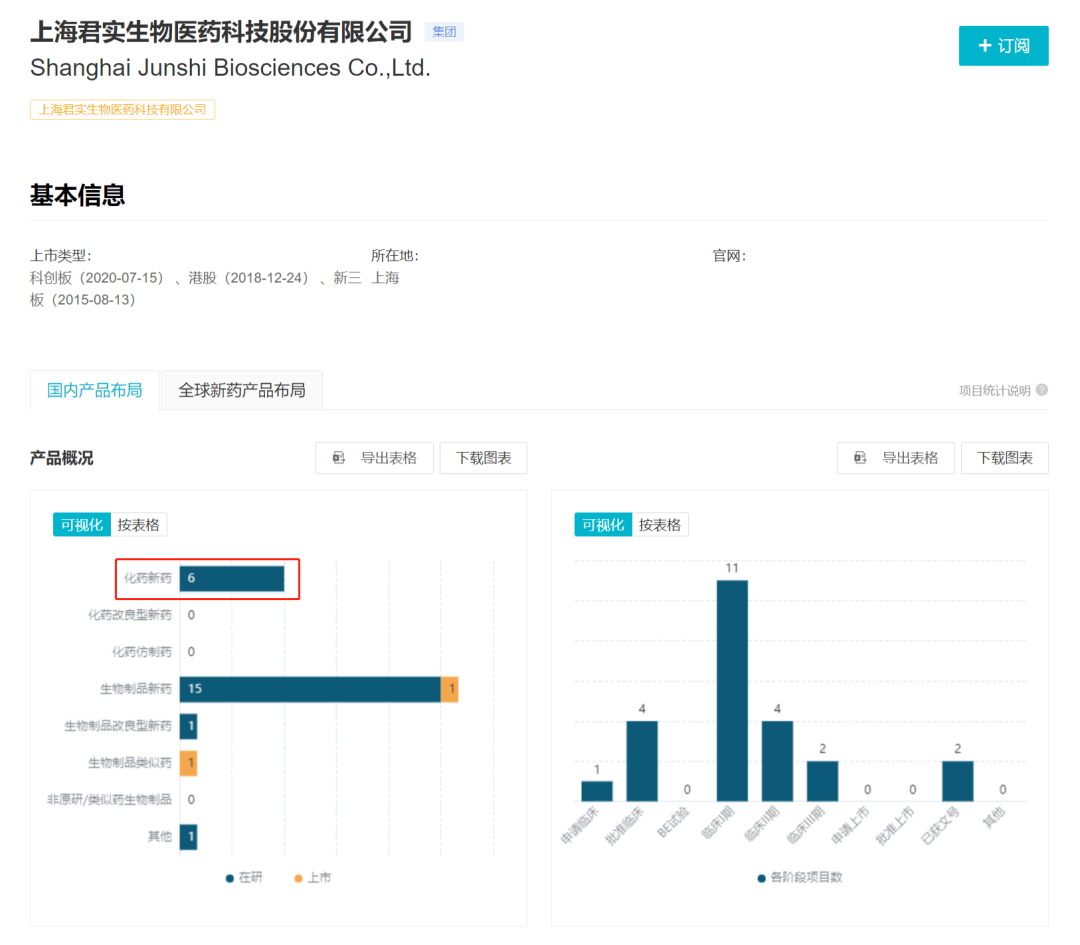Click the 已获文号 bar showing 2
This screenshot has height=945, width=1080.
point(957,781)
